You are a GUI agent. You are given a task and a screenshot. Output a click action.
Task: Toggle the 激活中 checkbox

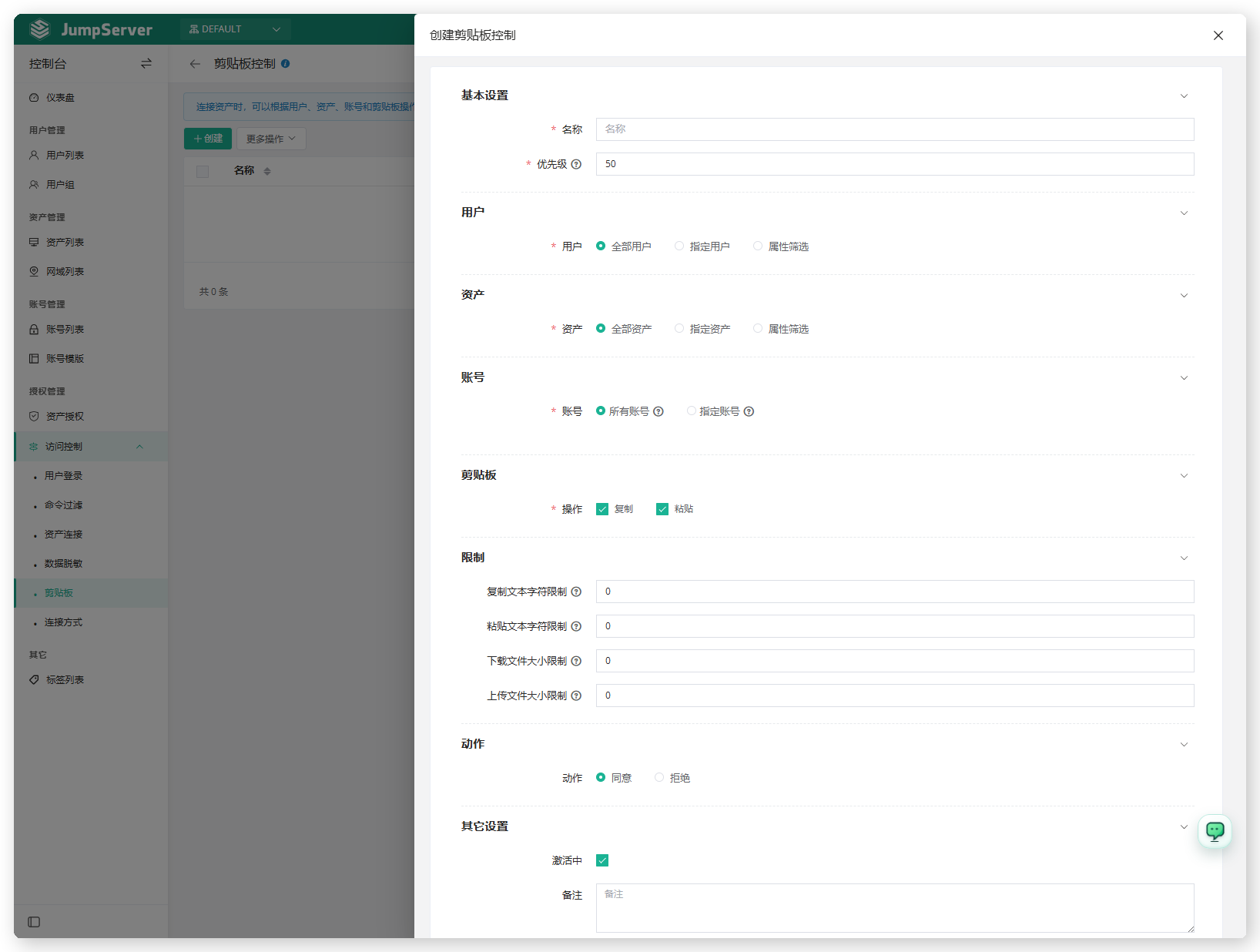(x=602, y=860)
